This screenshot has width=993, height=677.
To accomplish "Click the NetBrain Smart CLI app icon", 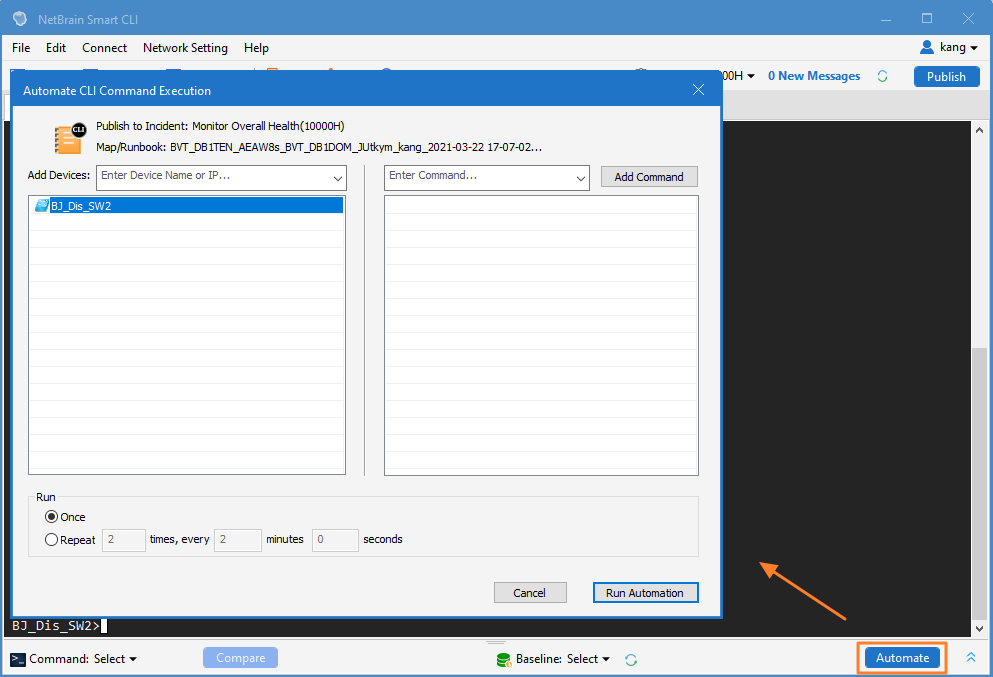I will point(20,18).
